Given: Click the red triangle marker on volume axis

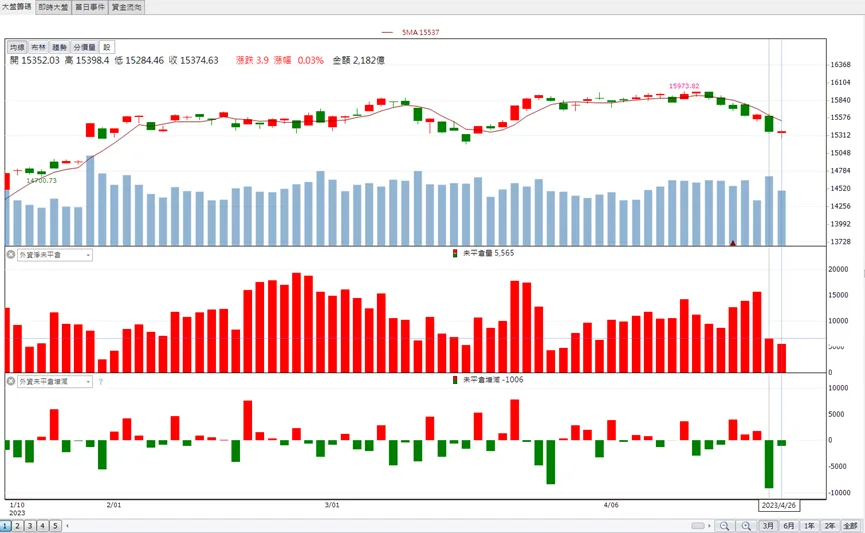Looking at the screenshot, I should (733, 242).
